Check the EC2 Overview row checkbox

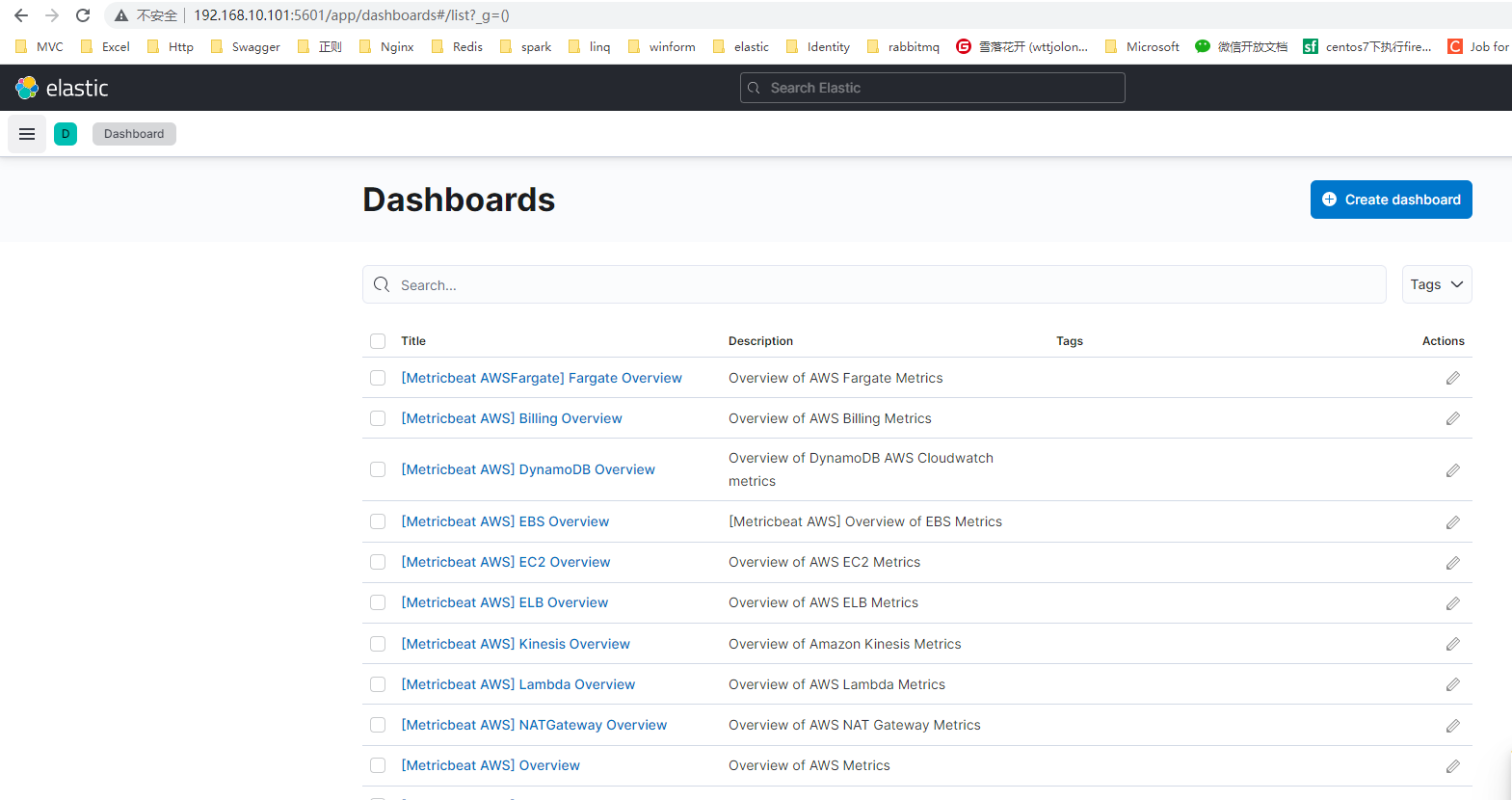378,562
